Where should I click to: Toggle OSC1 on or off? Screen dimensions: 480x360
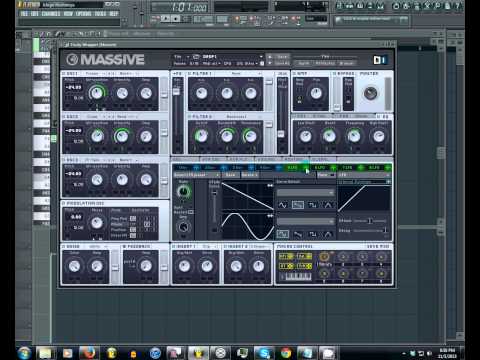[64, 73]
